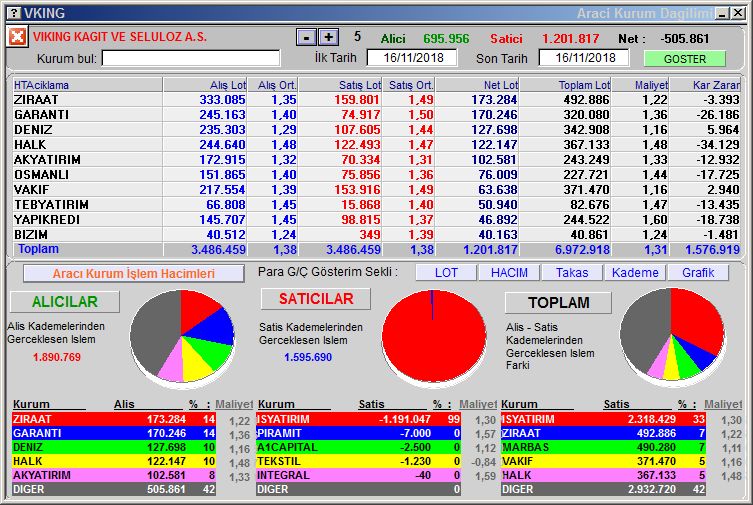Select the YAPIKREDI table row
The height and width of the screenshot is (505, 753).
point(376,219)
